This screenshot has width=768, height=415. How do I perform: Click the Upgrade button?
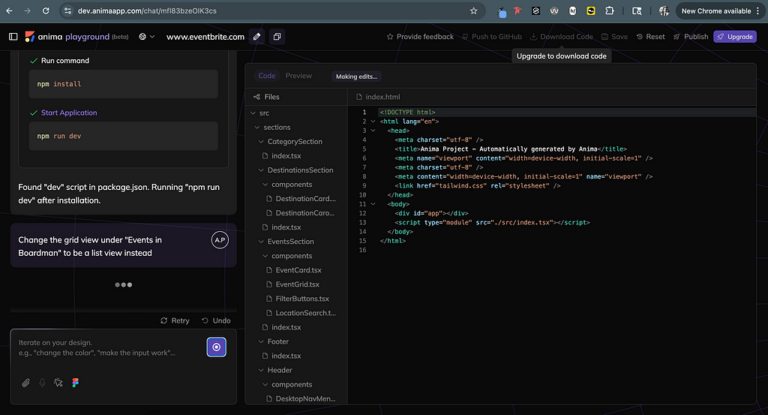click(735, 37)
